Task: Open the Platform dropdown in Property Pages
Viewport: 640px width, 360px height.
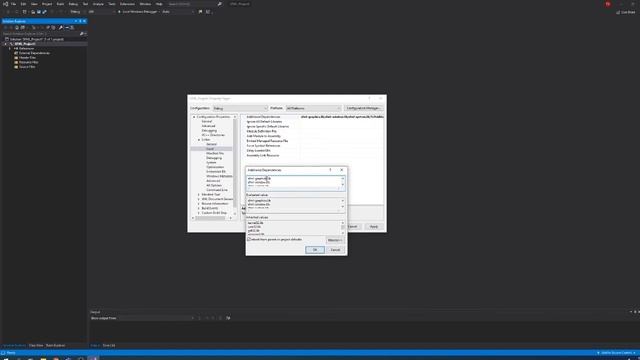Action: click(x=313, y=108)
